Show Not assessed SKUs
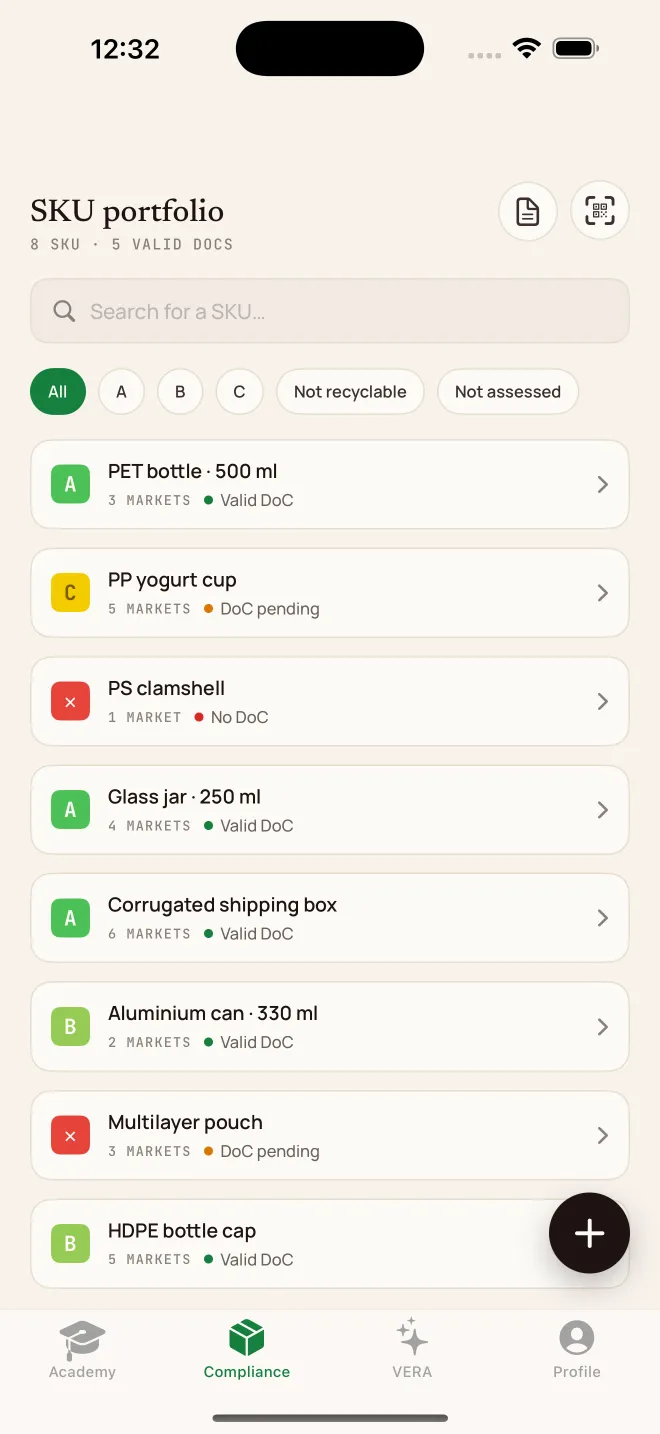 pyautogui.click(x=508, y=392)
